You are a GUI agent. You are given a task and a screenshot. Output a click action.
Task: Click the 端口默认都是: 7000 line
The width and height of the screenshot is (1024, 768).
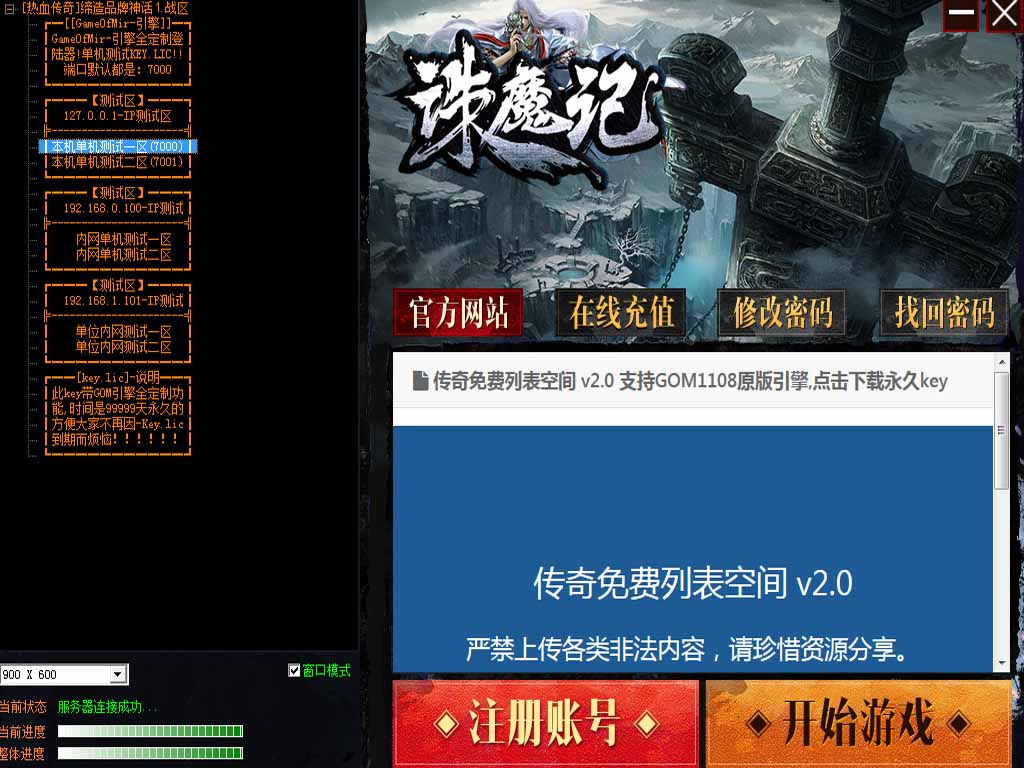[x=118, y=70]
